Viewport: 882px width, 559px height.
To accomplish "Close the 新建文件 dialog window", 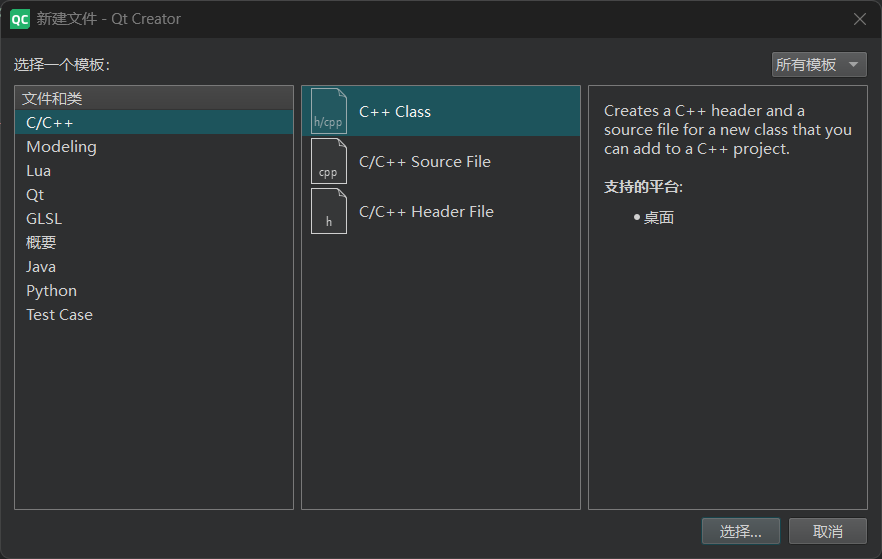I will 860,19.
